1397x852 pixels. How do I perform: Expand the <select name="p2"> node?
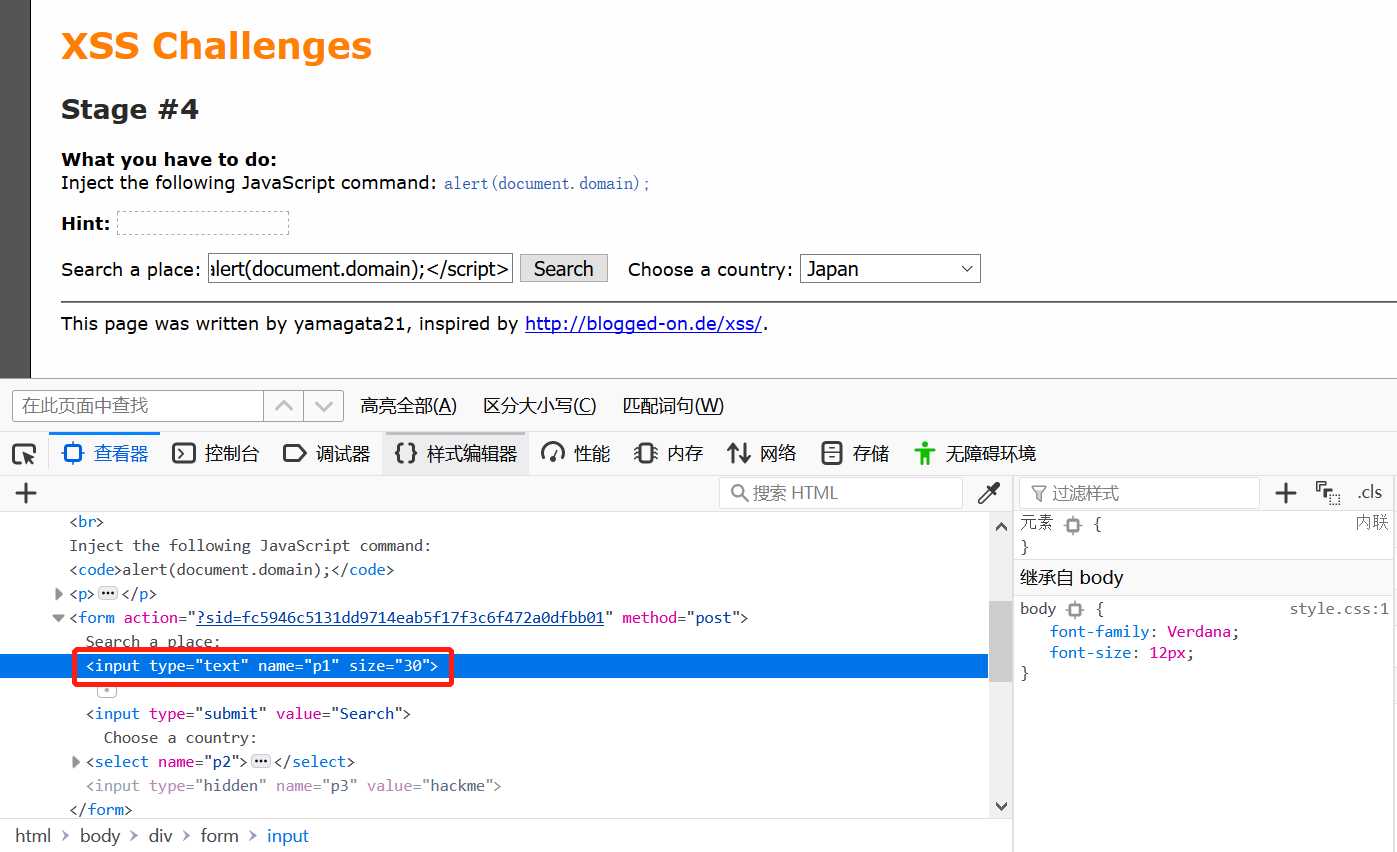pos(76,762)
